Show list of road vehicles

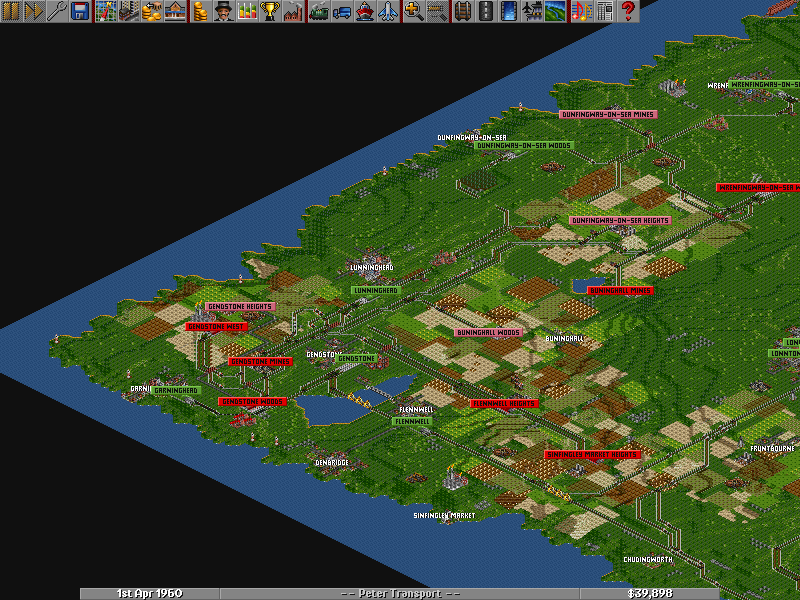[341, 11]
